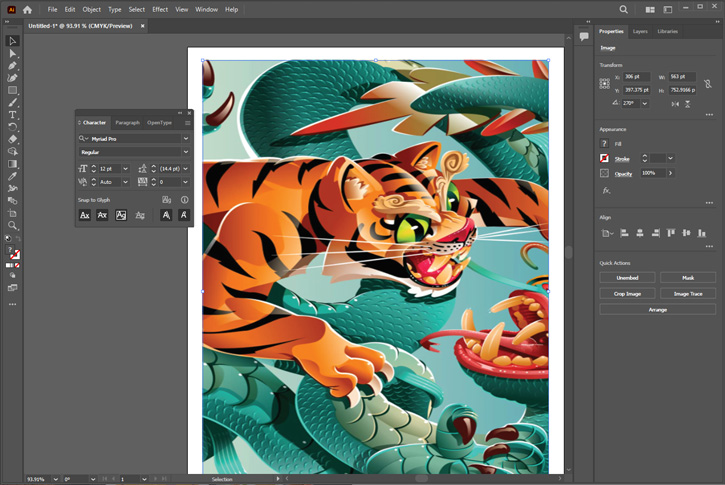Screen dimensions: 725x485
Task: Select the Curvature tool
Action: [12, 78]
